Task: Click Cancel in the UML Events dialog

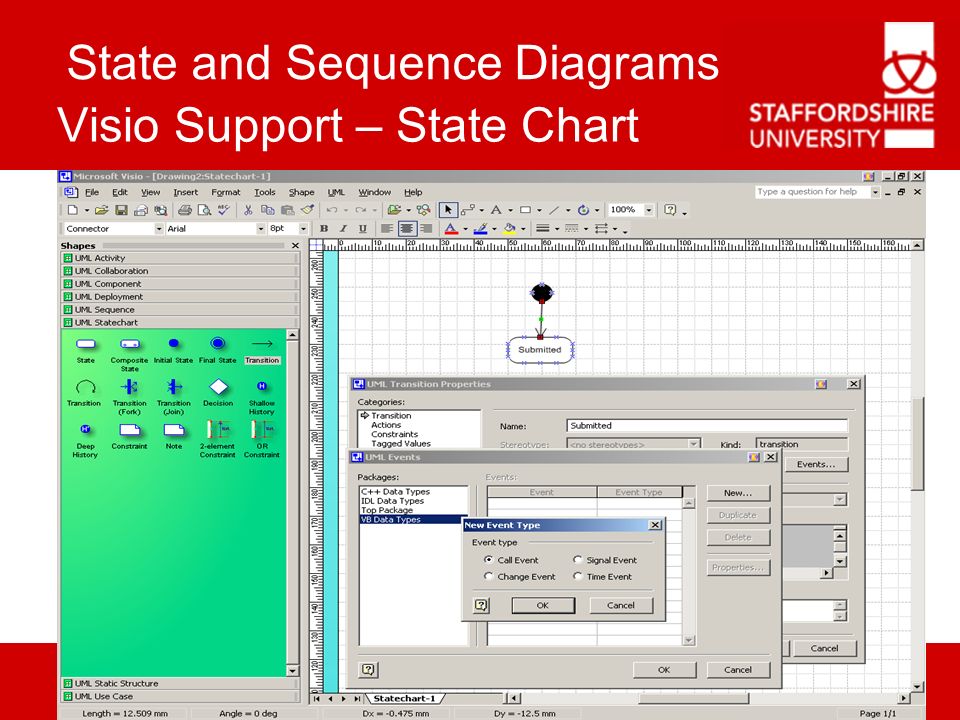Action: point(738,670)
